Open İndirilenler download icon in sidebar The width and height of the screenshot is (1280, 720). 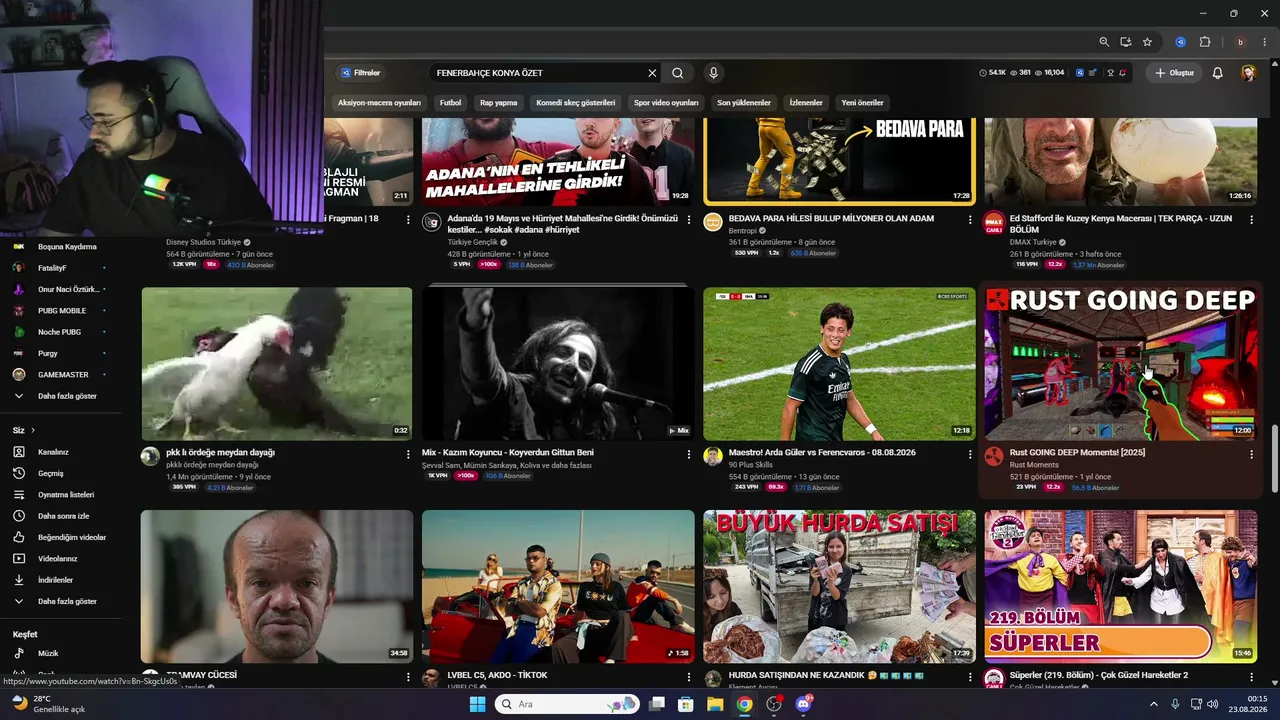(18, 580)
